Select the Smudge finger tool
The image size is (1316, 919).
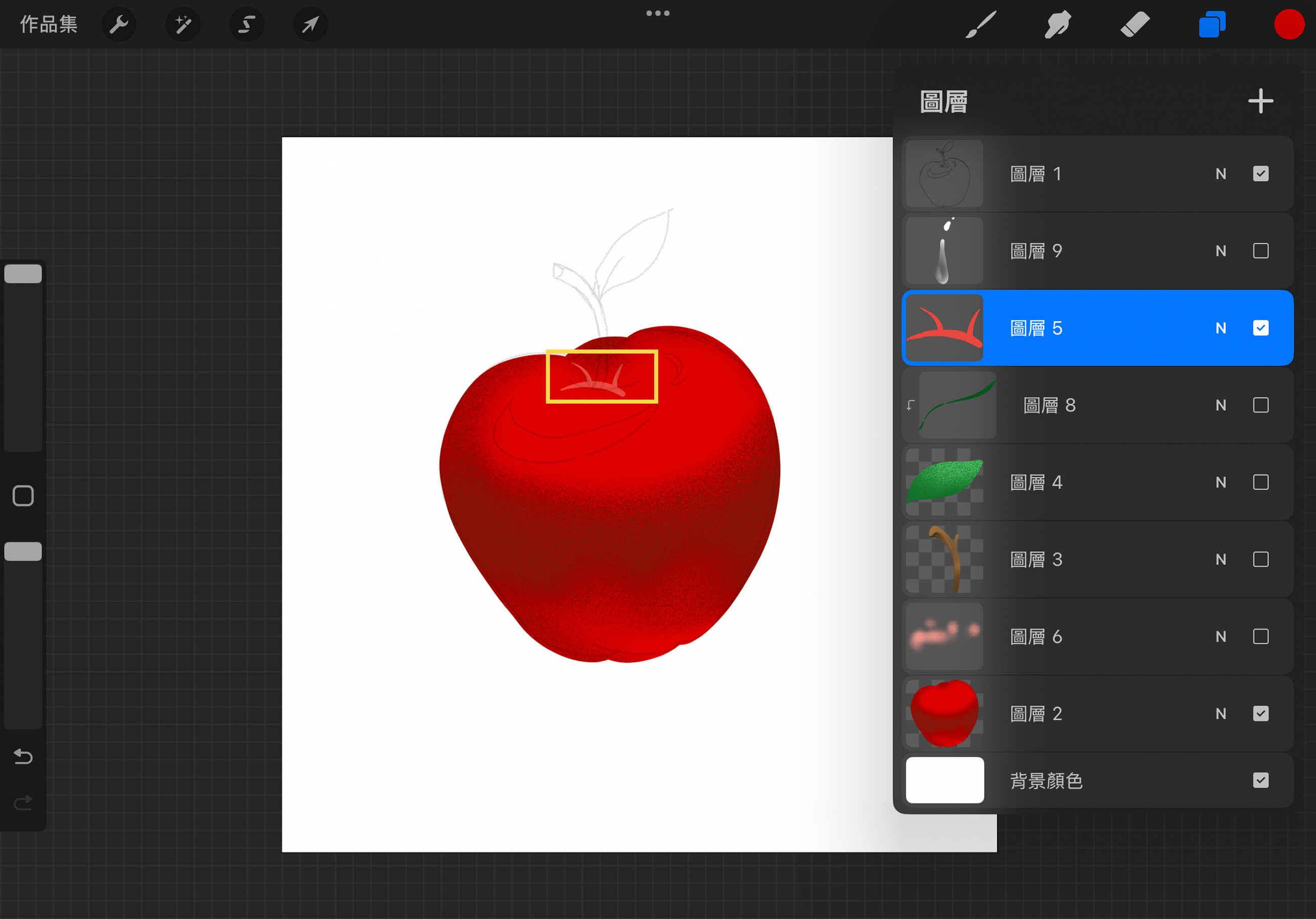click(1057, 25)
